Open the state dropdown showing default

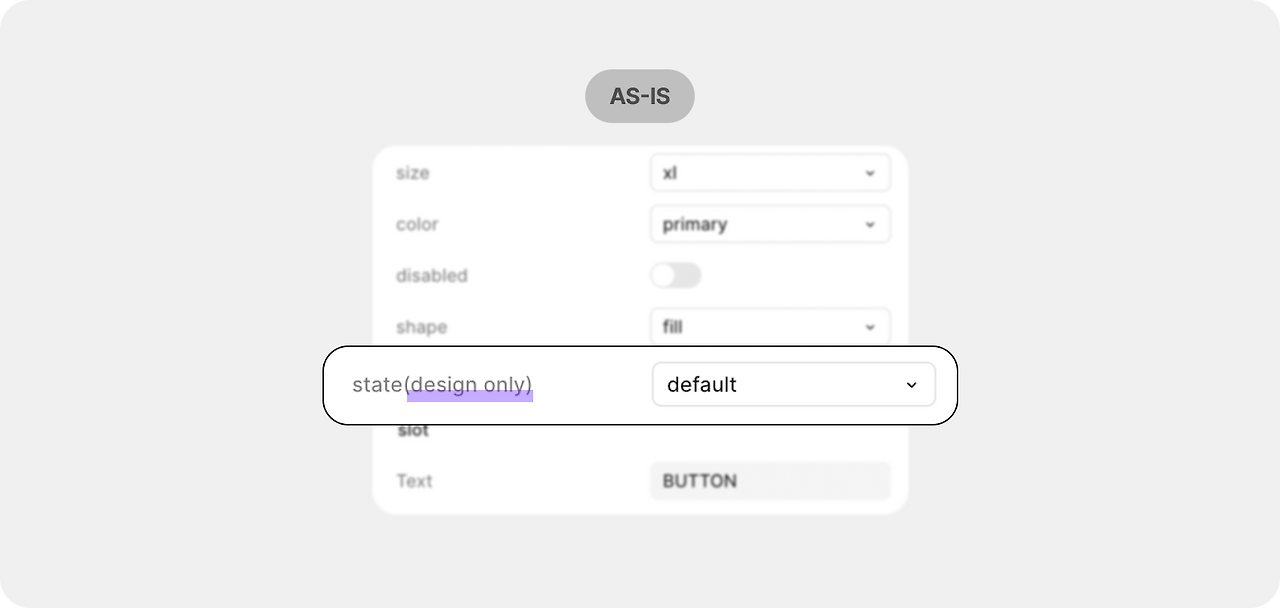tap(793, 385)
